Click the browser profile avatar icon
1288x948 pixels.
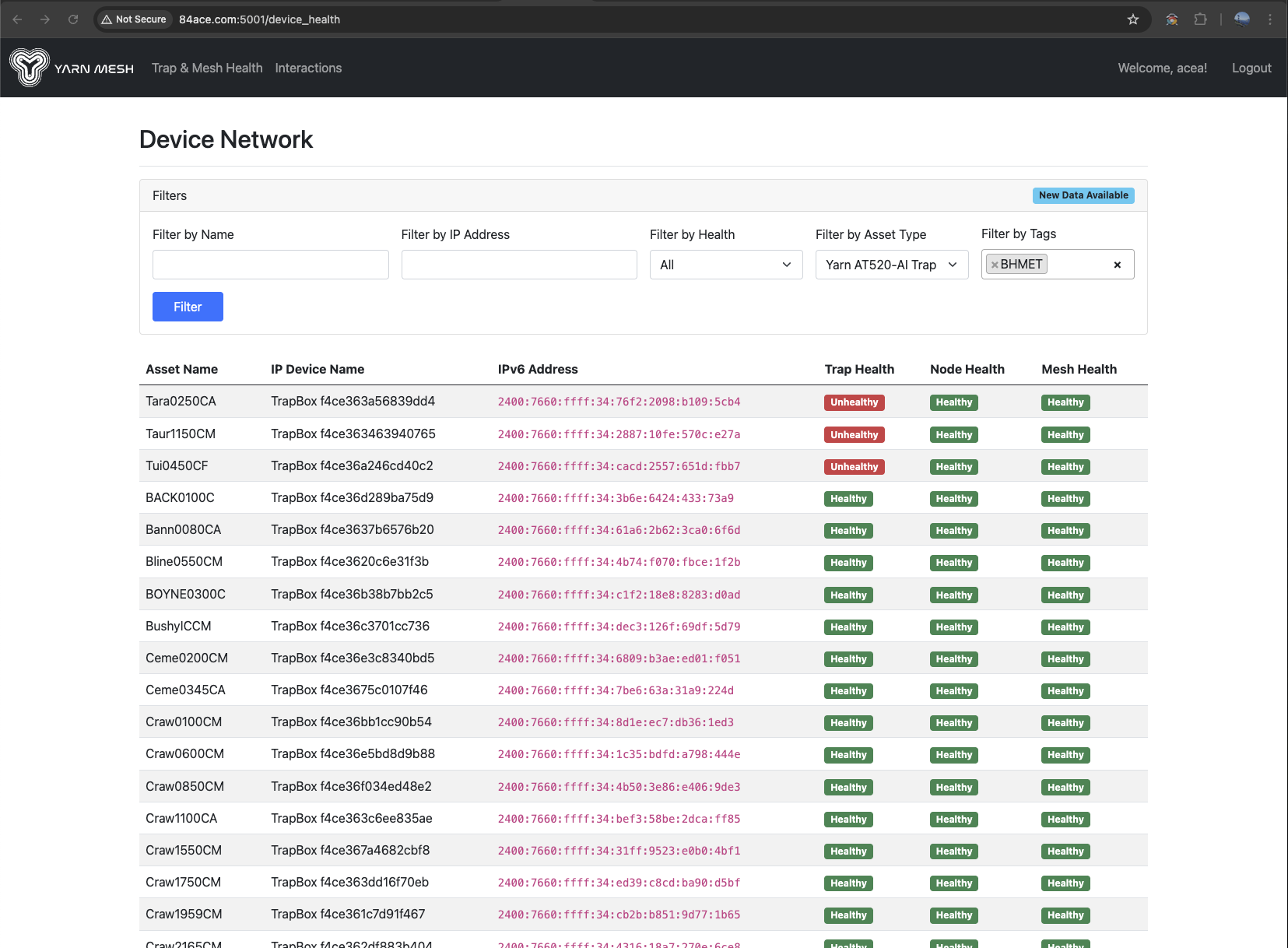pos(1242,19)
